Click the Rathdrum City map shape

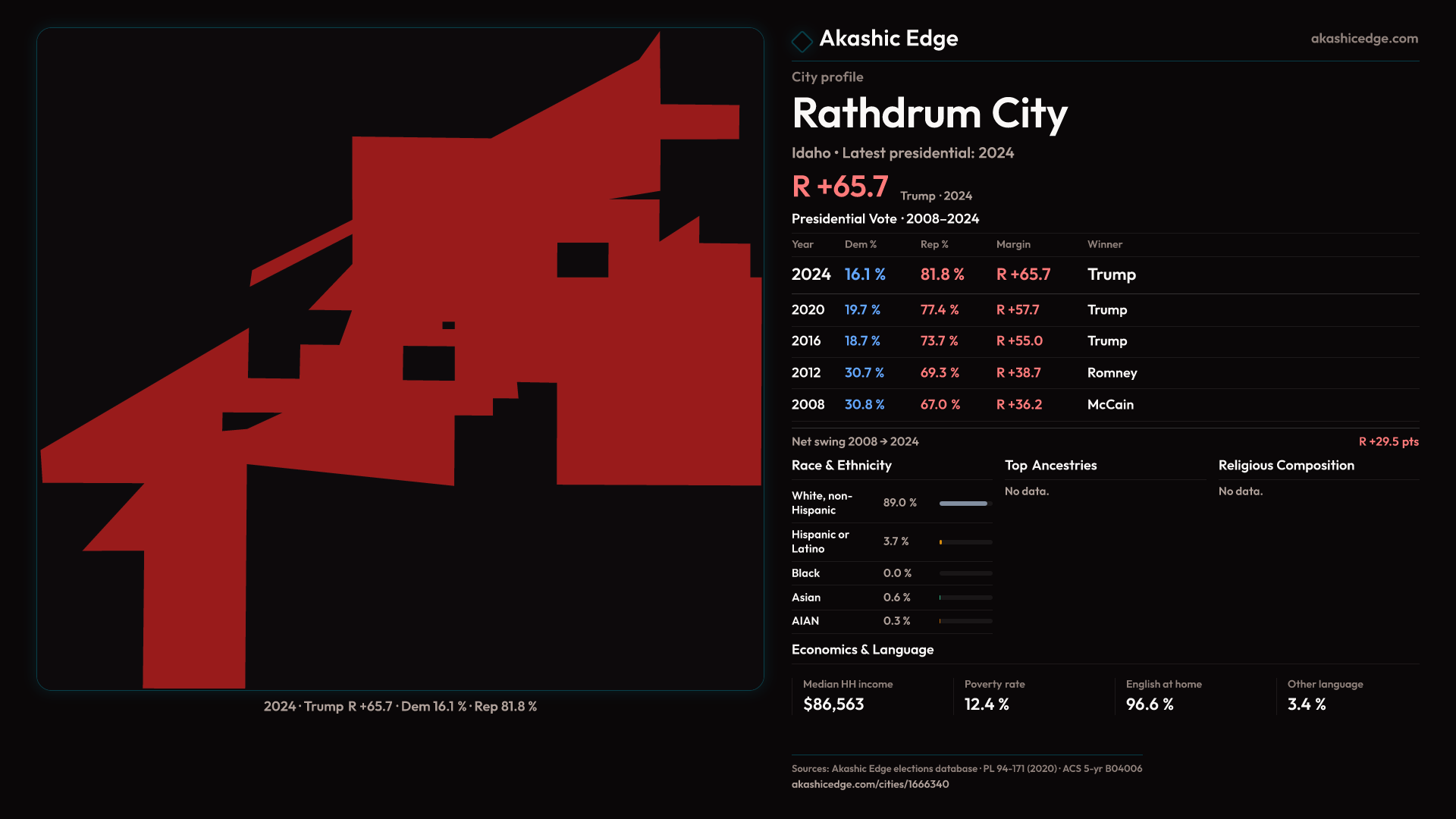[531, 303]
